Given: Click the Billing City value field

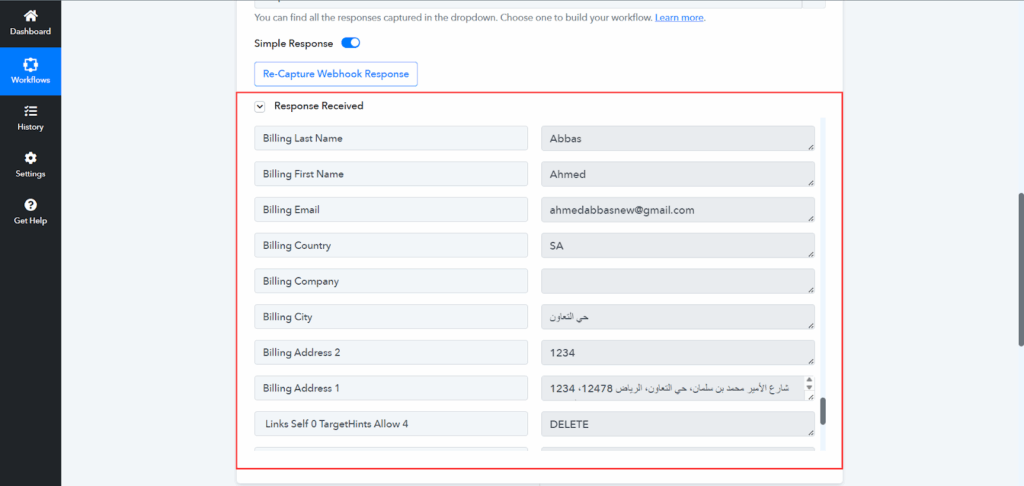Looking at the screenshot, I should [x=678, y=317].
